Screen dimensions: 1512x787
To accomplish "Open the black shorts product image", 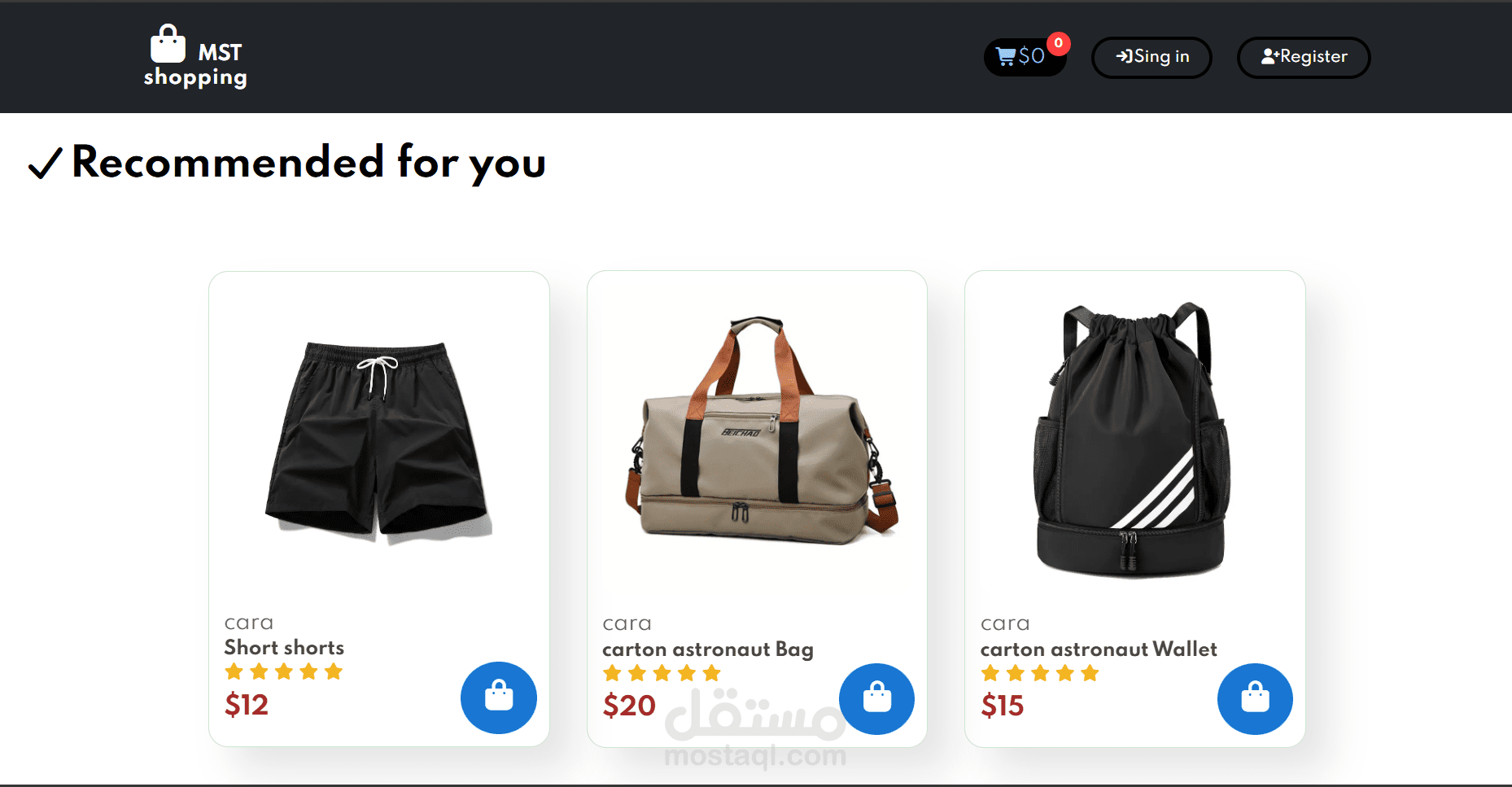I will (x=379, y=441).
